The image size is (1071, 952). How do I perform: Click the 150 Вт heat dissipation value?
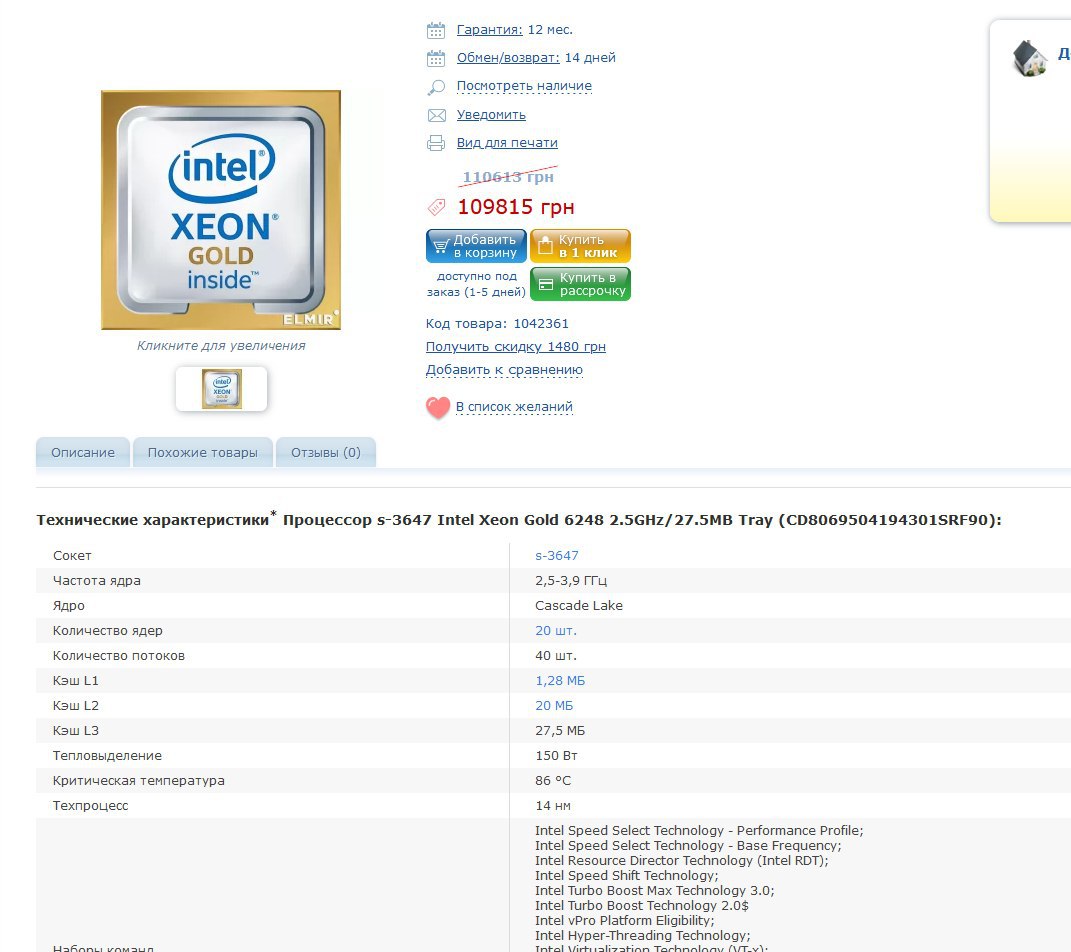point(557,756)
